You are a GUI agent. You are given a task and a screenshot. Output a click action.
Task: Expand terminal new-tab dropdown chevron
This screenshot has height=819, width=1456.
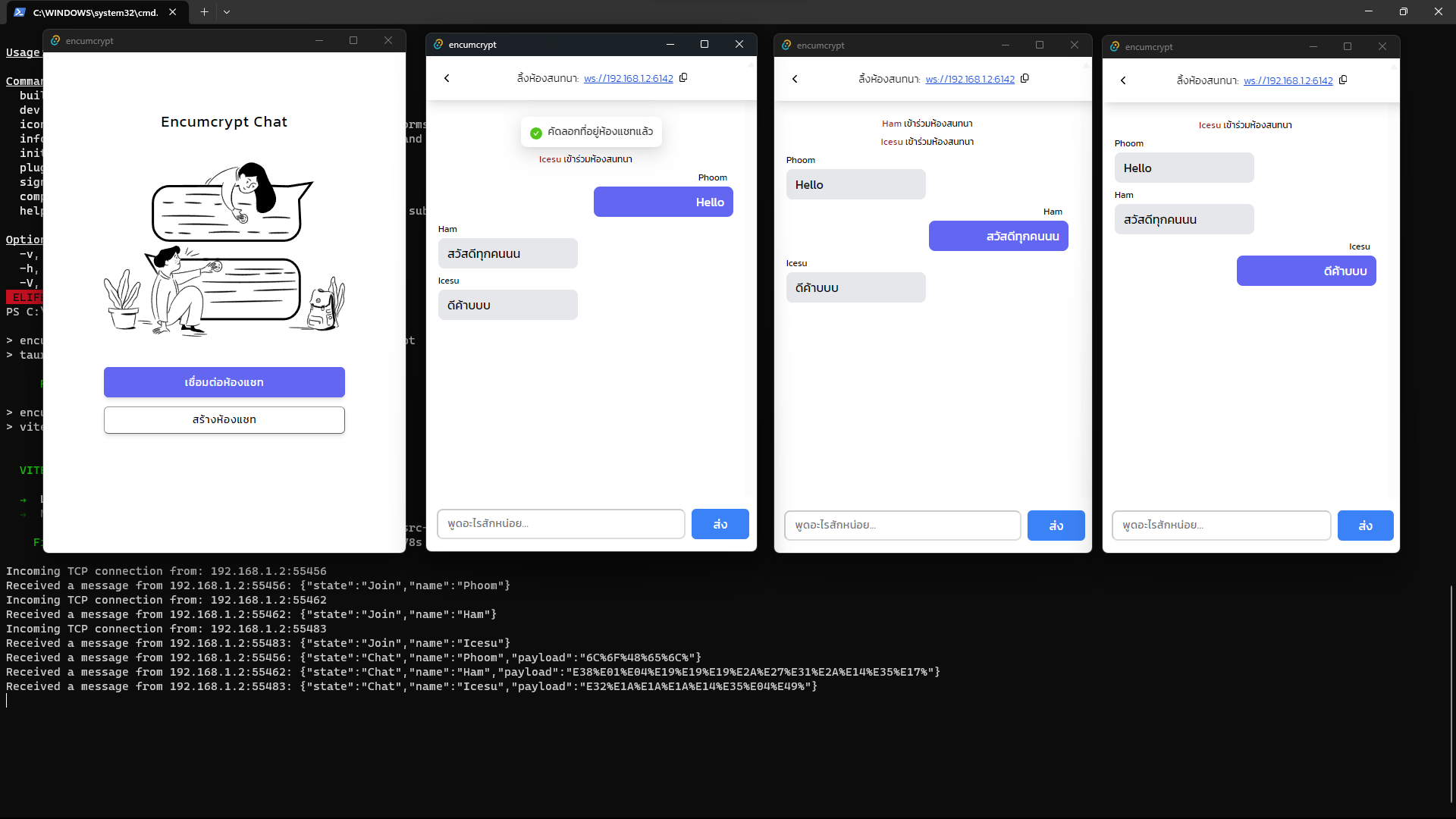pos(227,12)
